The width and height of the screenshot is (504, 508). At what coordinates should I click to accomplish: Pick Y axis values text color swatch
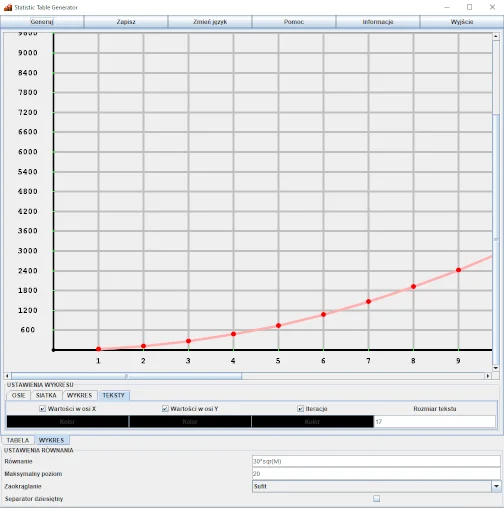point(190,422)
